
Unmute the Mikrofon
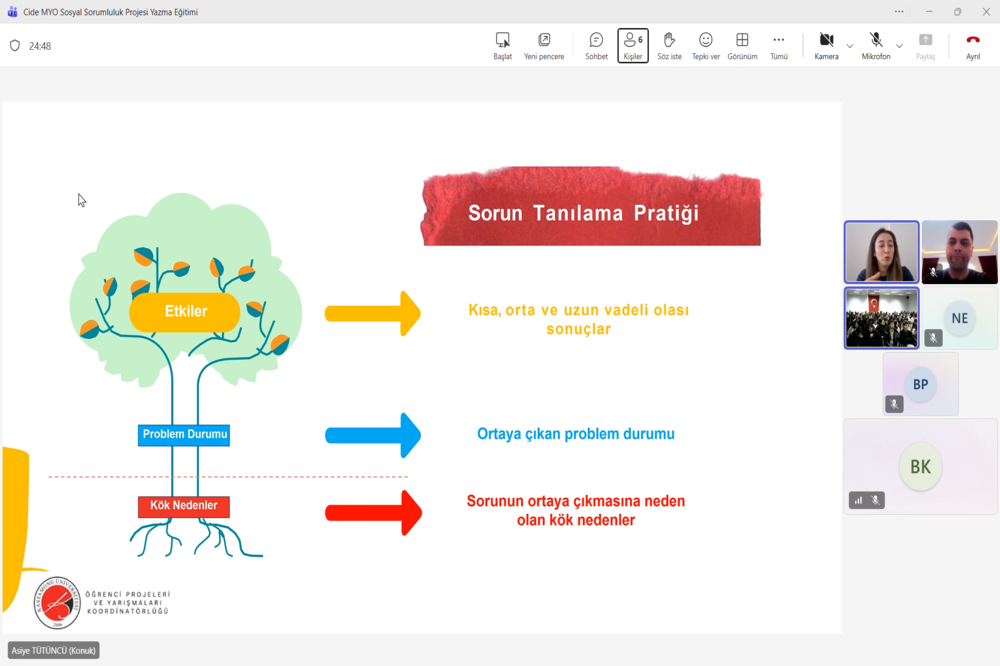(x=876, y=46)
